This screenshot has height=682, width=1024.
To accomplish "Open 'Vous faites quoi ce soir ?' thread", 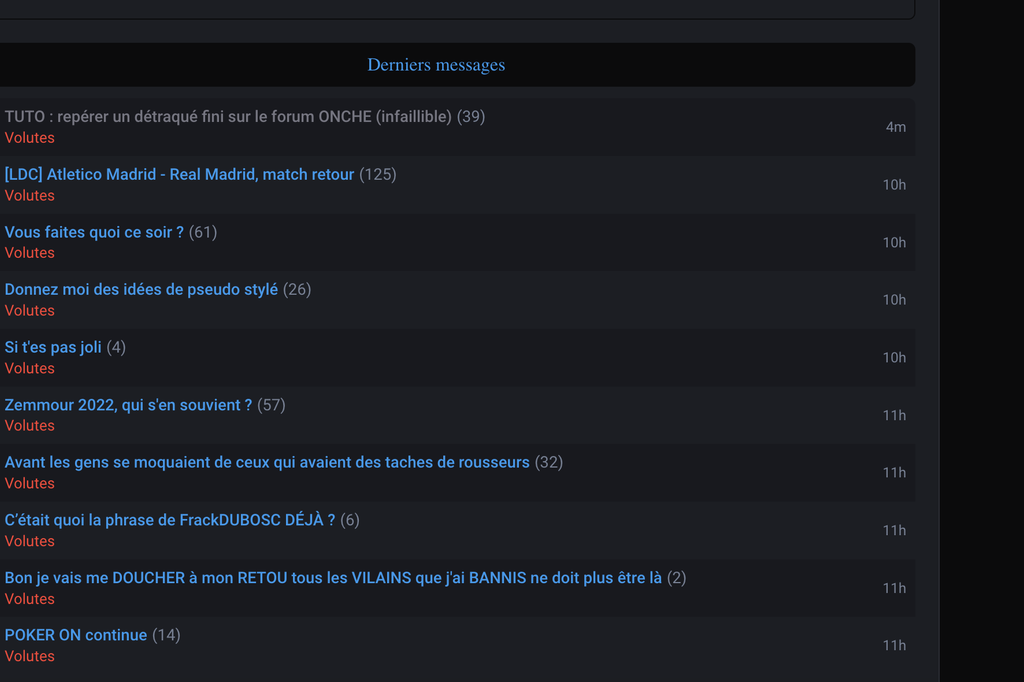I will point(95,233).
